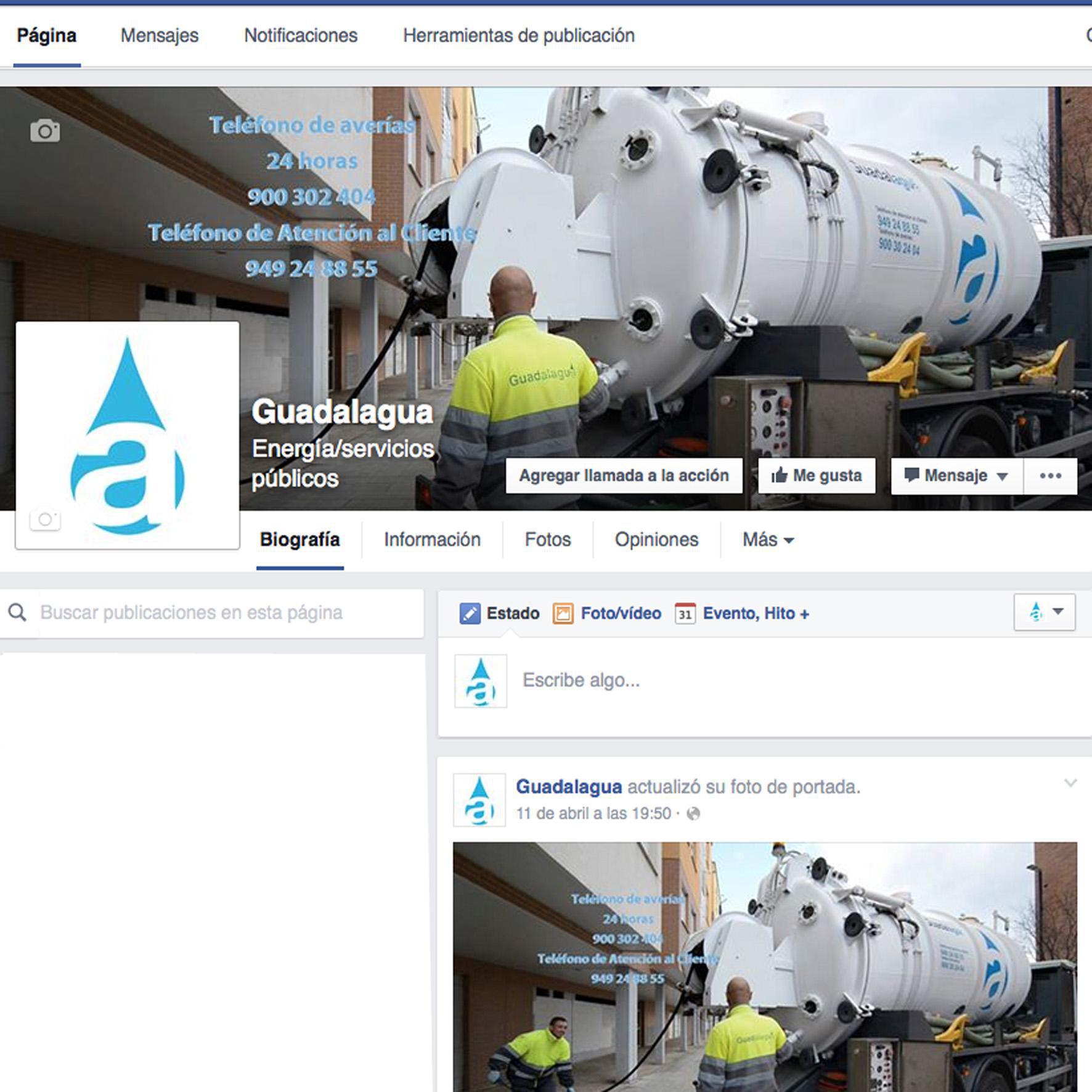Click the Guadalagua post author link
This screenshot has width=1092, height=1092.
[569, 787]
